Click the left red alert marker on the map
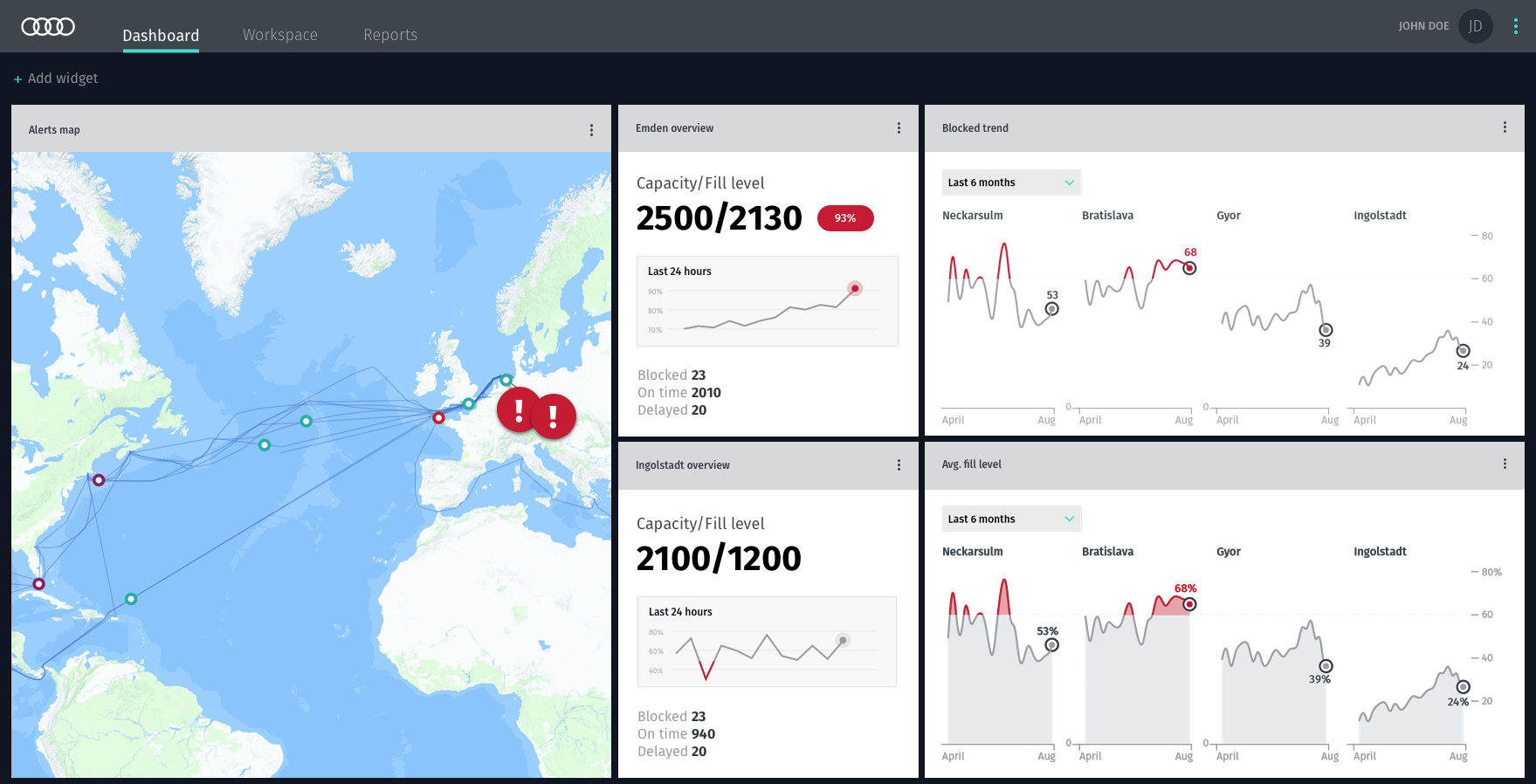The height and width of the screenshot is (784, 1536). point(519,409)
